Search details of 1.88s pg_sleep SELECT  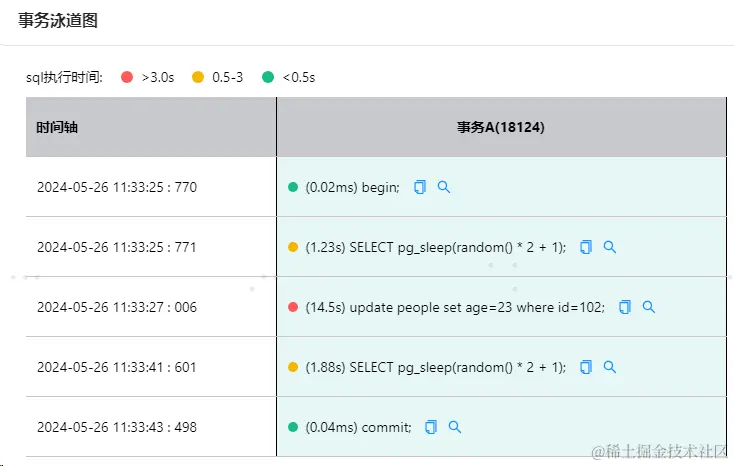(x=610, y=367)
